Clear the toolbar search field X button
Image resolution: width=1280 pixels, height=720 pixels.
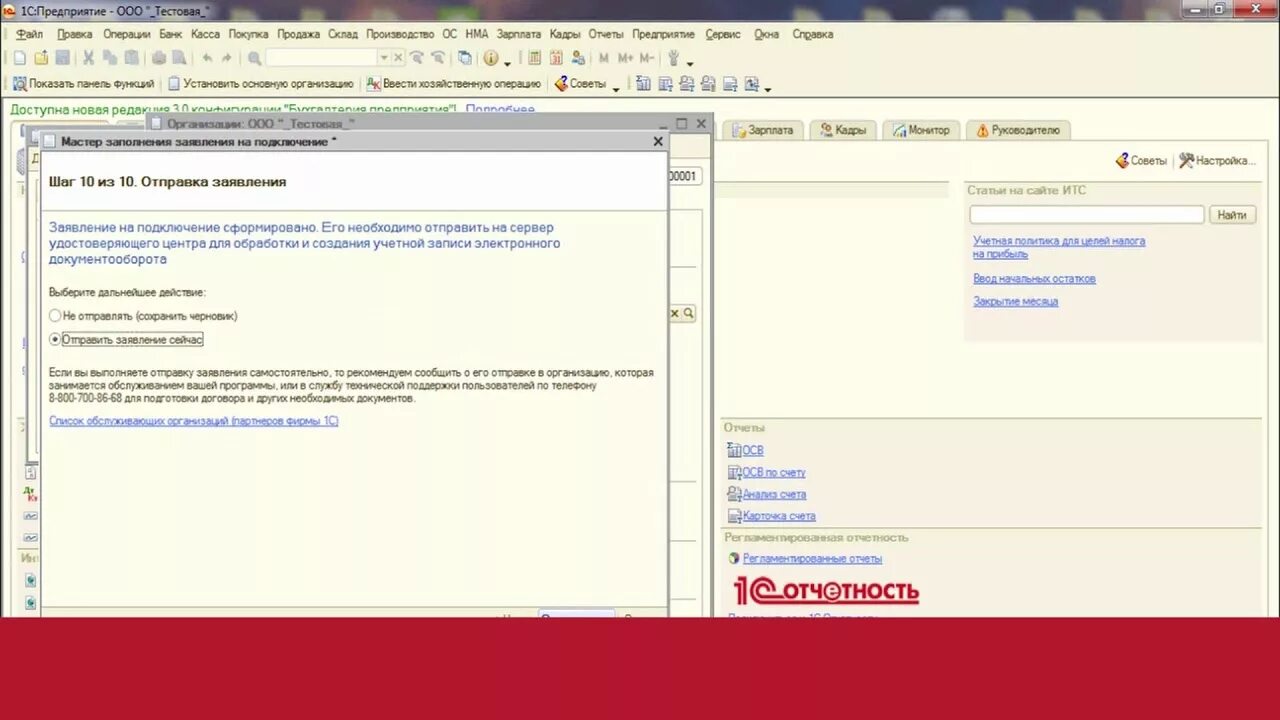(397, 58)
